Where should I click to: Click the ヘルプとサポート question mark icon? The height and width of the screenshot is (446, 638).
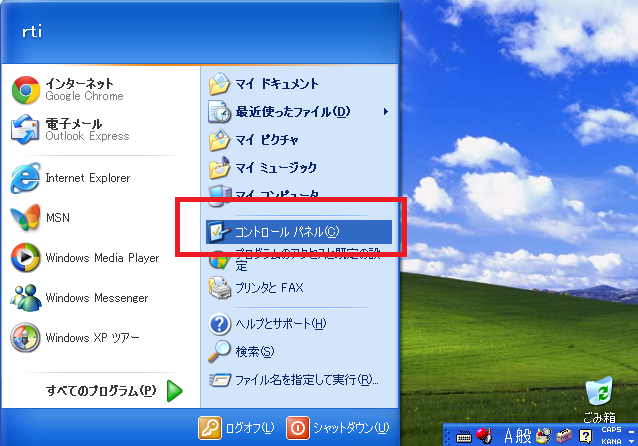tap(220, 324)
